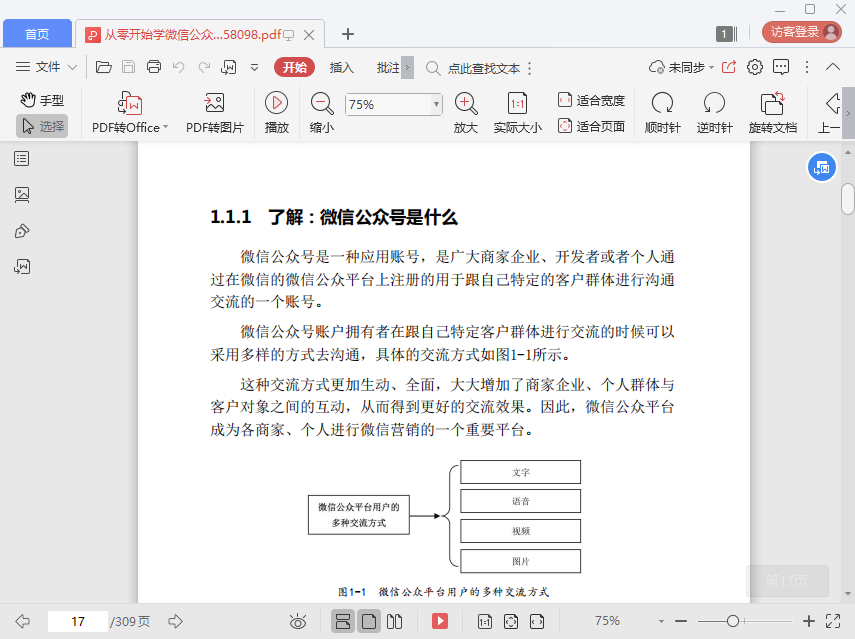Open PDF转Office converter
The width and height of the screenshot is (855, 639).
(130, 113)
